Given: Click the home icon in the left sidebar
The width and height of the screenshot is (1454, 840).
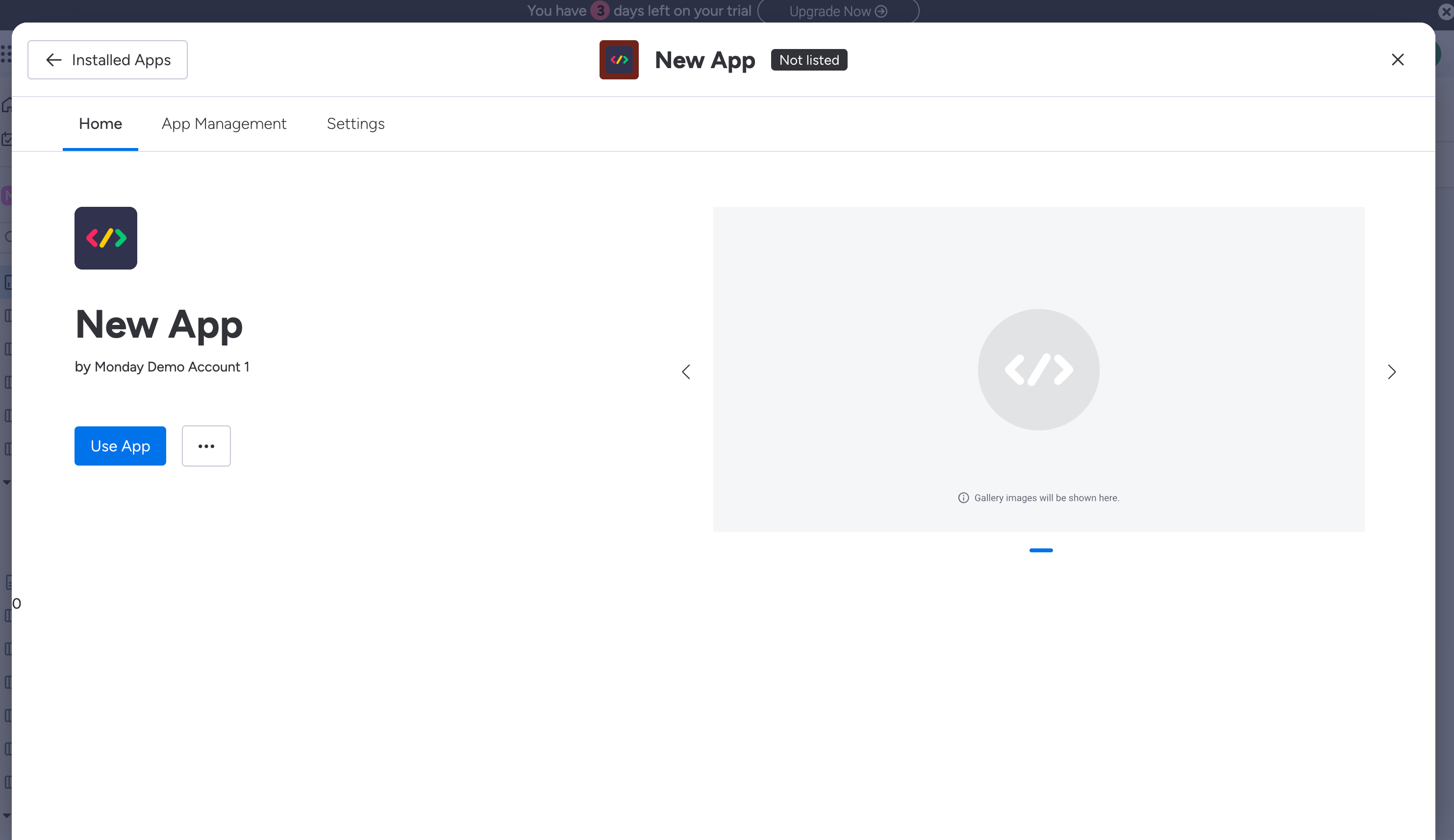Looking at the screenshot, I should tap(7, 104).
